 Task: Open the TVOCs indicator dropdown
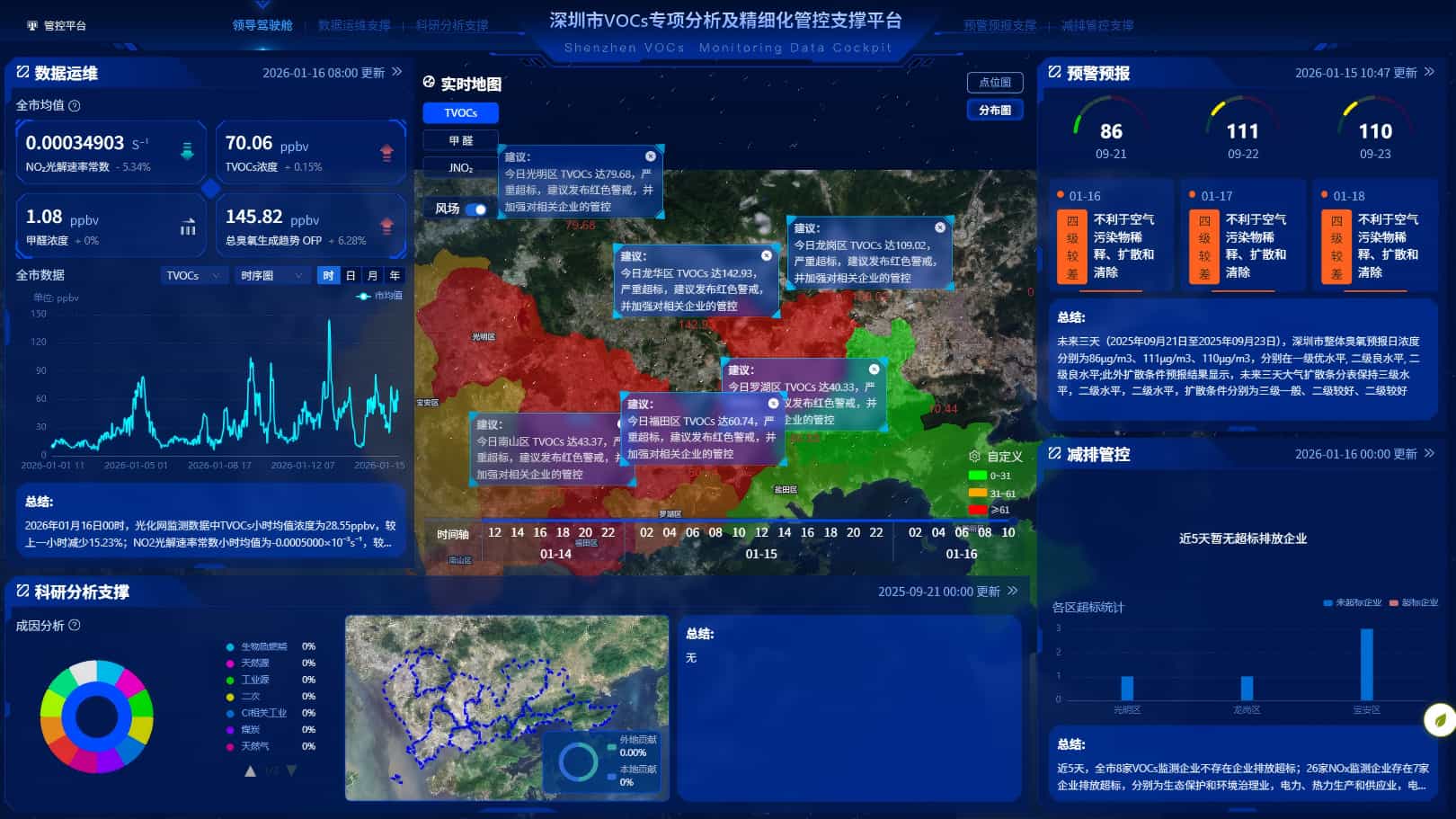[193, 275]
